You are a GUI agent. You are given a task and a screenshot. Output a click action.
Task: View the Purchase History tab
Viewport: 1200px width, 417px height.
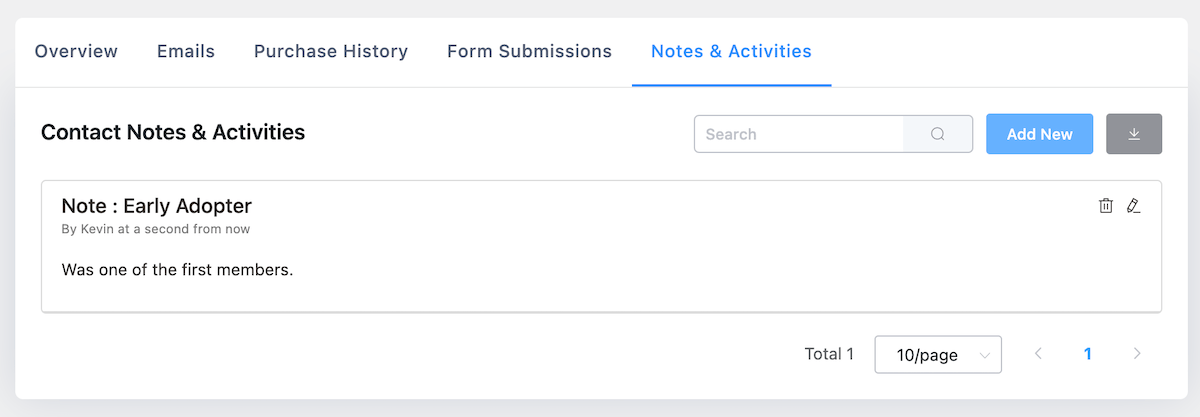coord(331,51)
